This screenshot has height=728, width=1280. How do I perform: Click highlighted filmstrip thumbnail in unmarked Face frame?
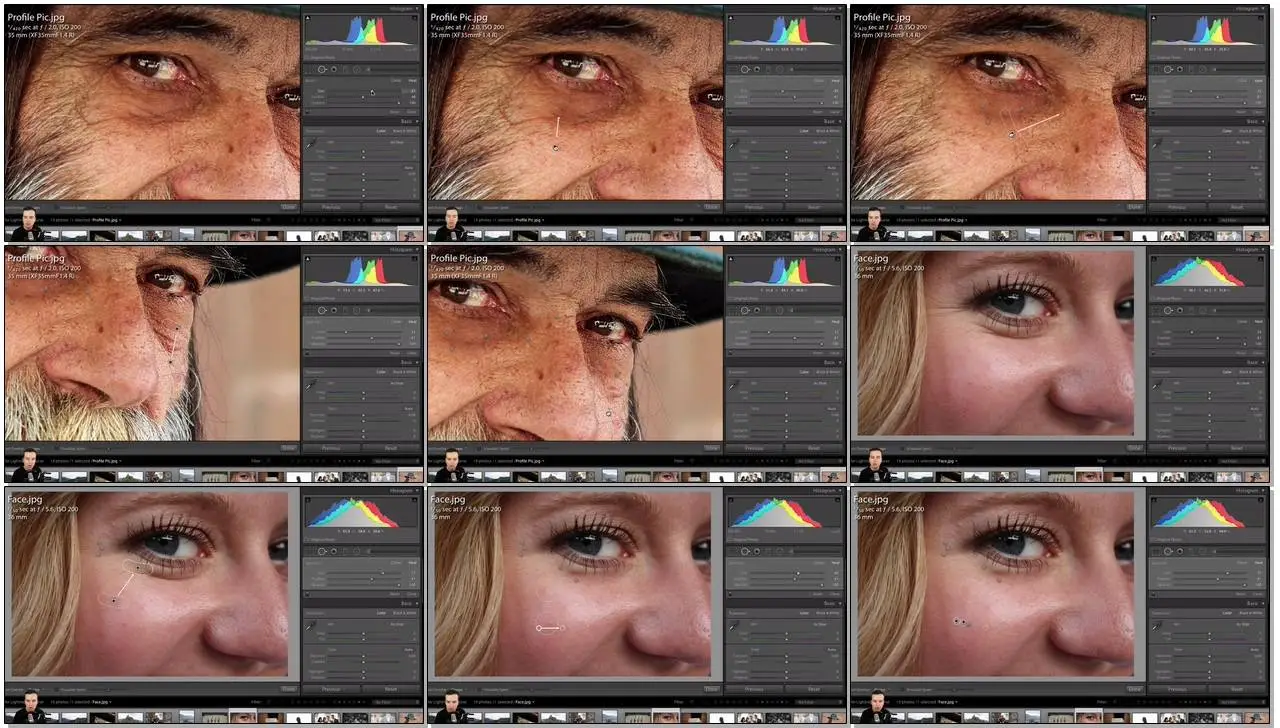coord(1088,475)
